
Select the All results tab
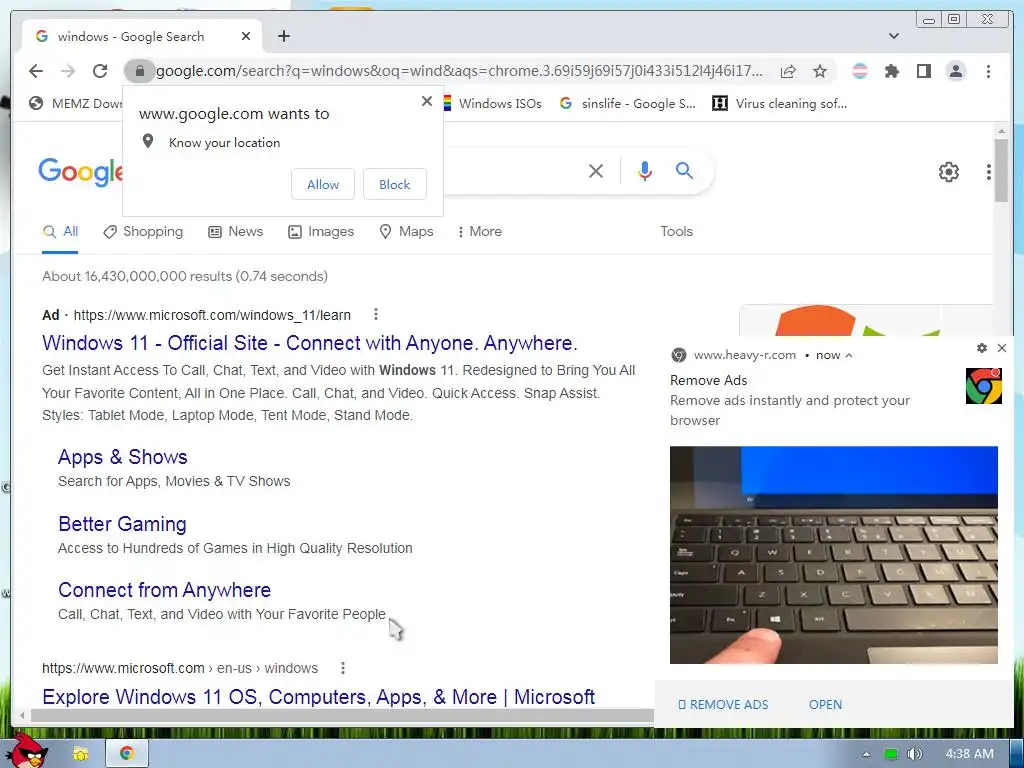[61, 232]
